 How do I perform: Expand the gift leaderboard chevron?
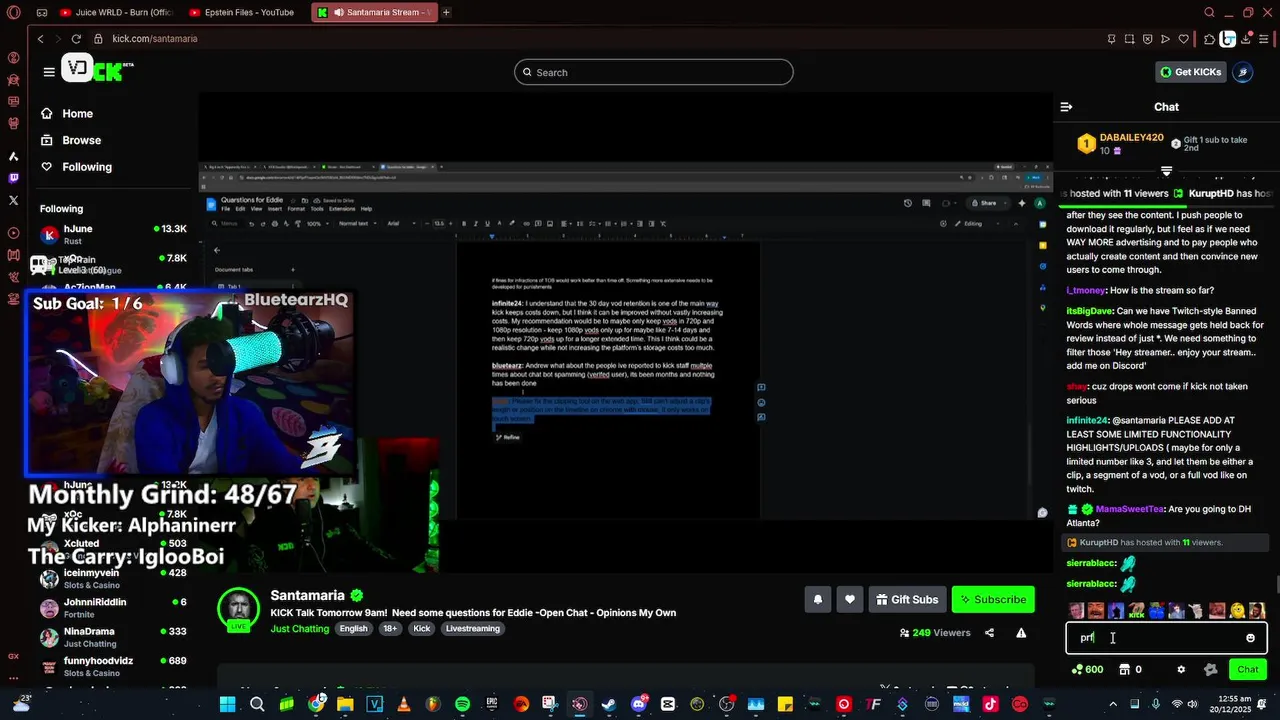click(1166, 171)
